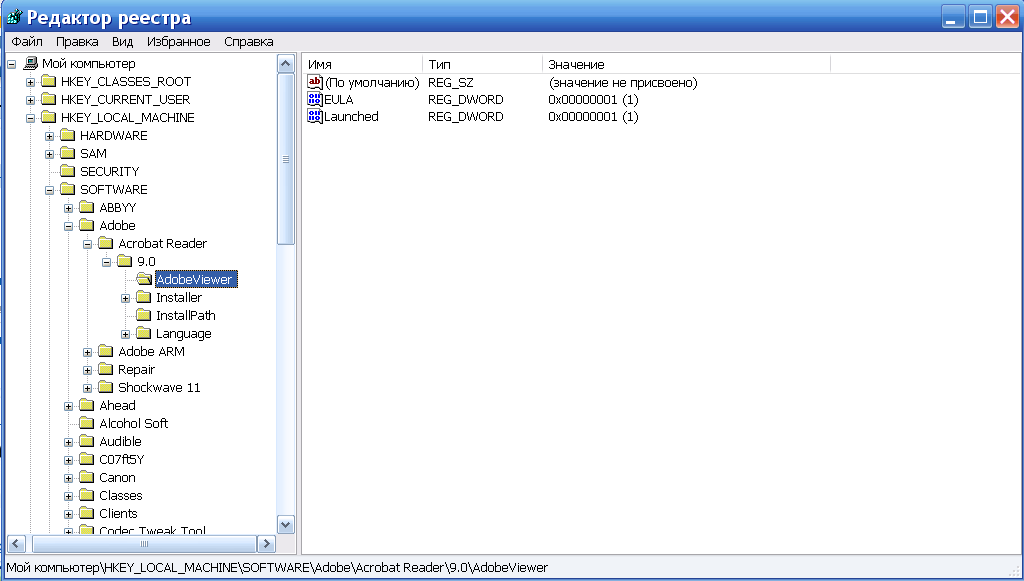Collapse the SOFTWARE key

50,191
